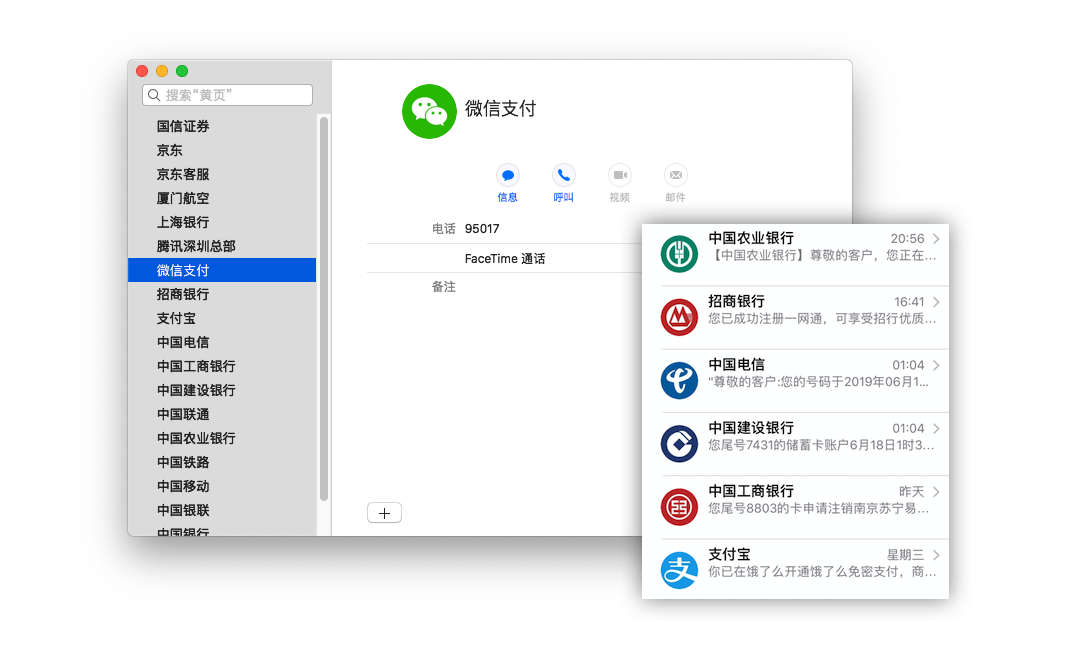Click the green WeChat Pay avatar
Image resolution: width=1082 pixels, height=661 pixels.
coord(429,111)
